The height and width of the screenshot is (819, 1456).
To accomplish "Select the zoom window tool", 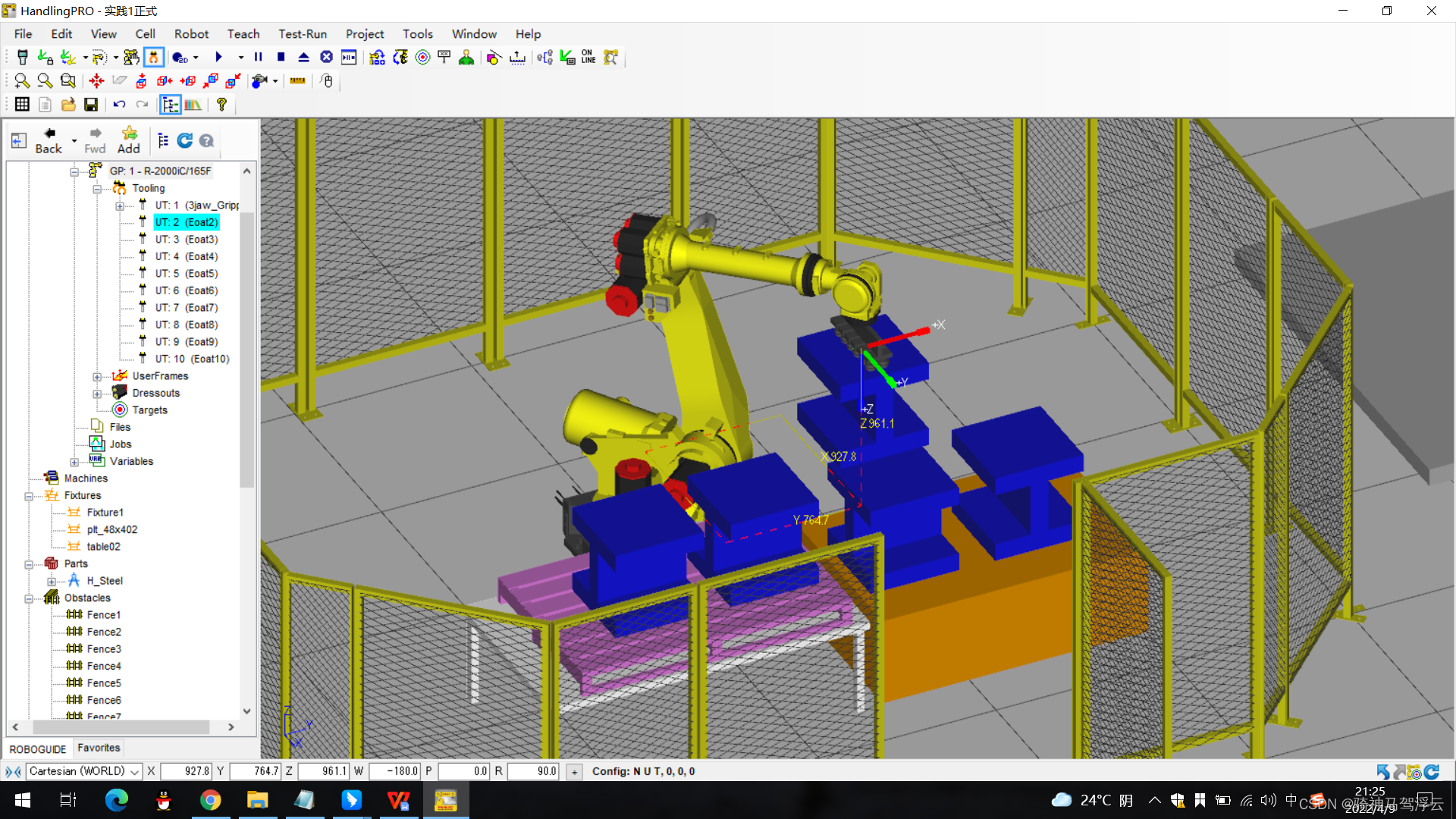I will tap(68, 81).
